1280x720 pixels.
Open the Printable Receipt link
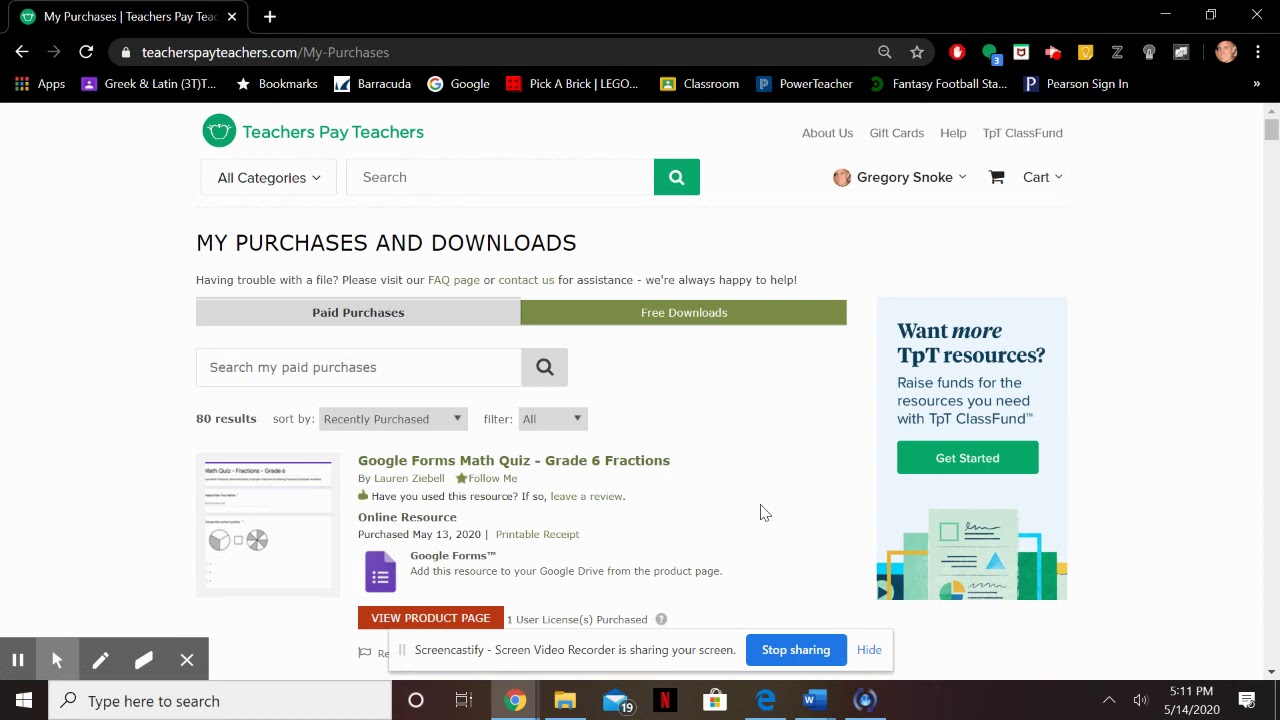coord(537,534)
